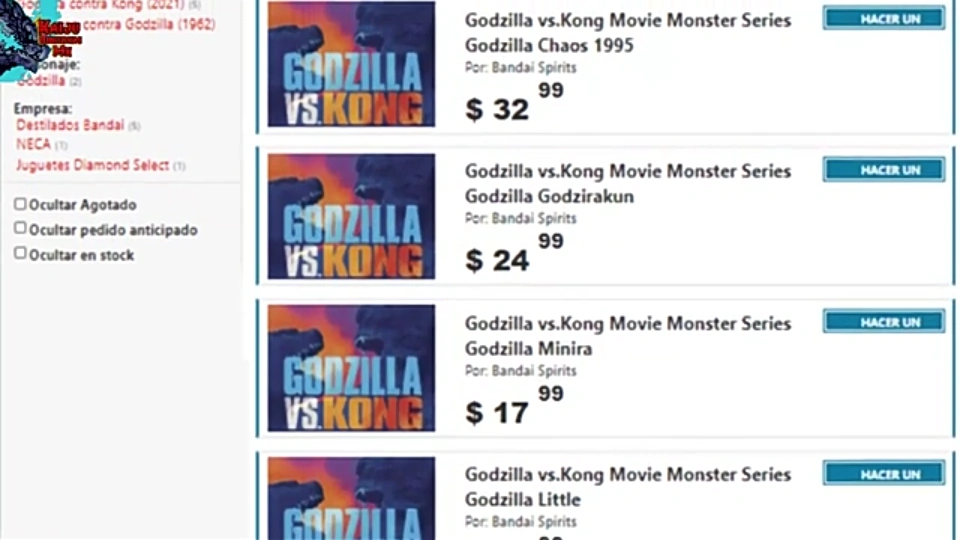The image size is (960, 540).
Task: Open the Godzilla Minira product title link
Action: pyautogui.click(x=628, y=336)
